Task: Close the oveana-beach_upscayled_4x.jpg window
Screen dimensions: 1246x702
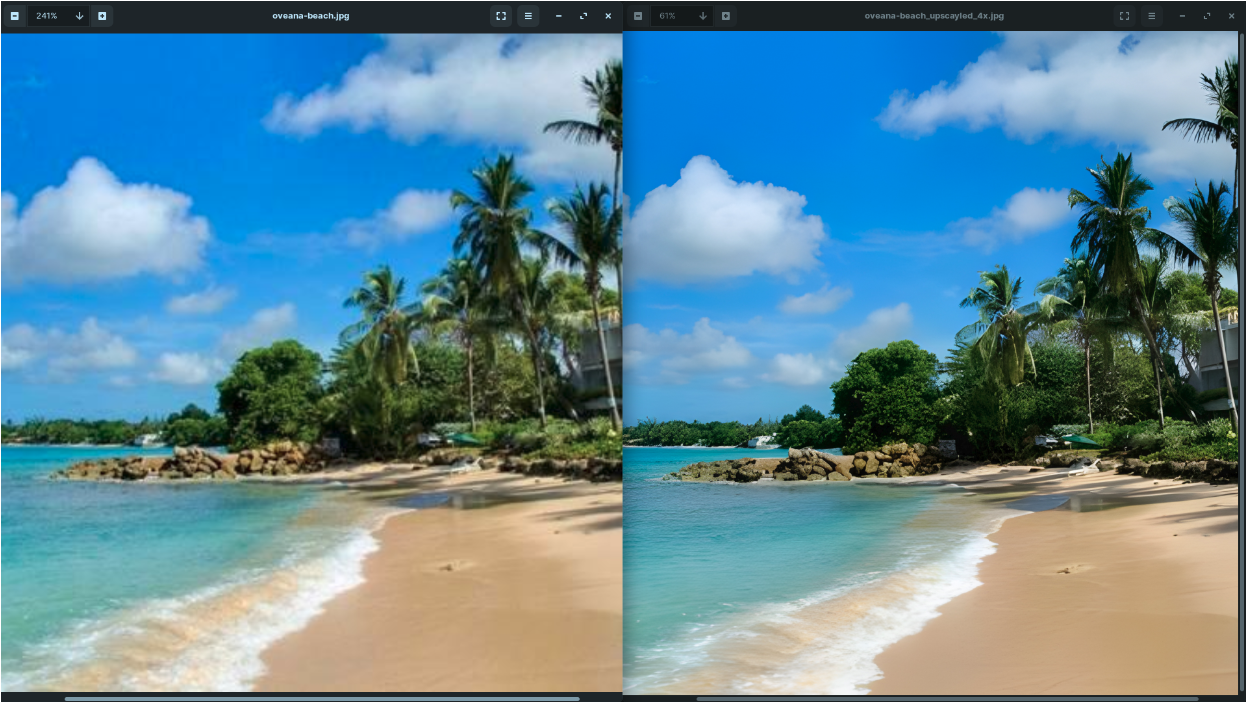Action: pyautogui.click(x=1231, y=16)
